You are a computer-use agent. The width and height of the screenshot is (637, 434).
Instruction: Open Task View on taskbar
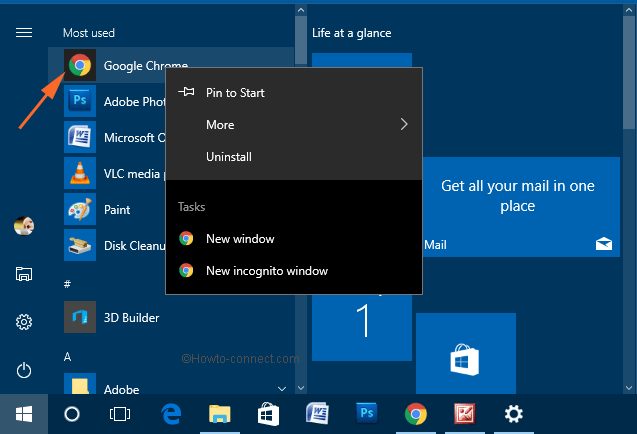pyautogui.click(x=120, y=414)
